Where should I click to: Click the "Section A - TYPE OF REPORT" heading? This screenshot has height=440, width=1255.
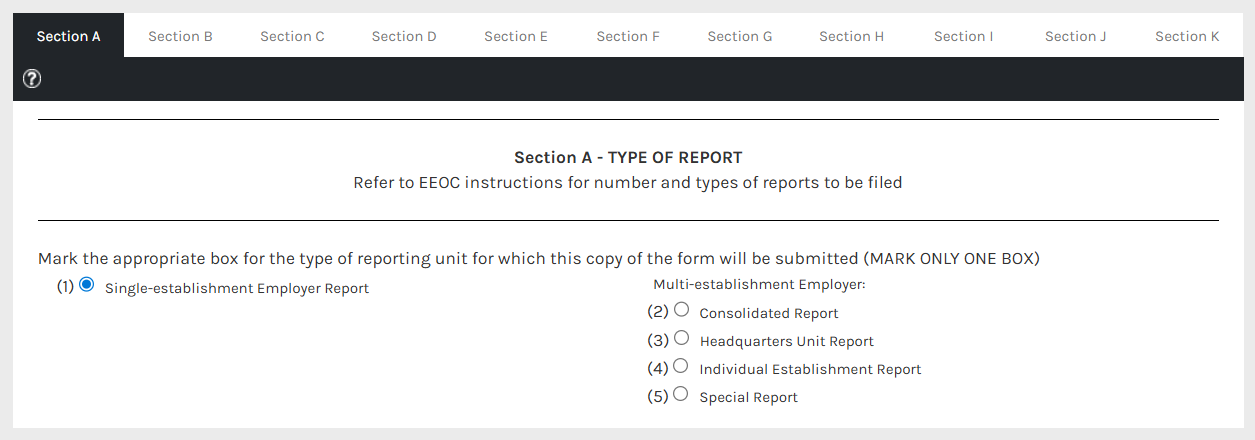coord(628,158)
